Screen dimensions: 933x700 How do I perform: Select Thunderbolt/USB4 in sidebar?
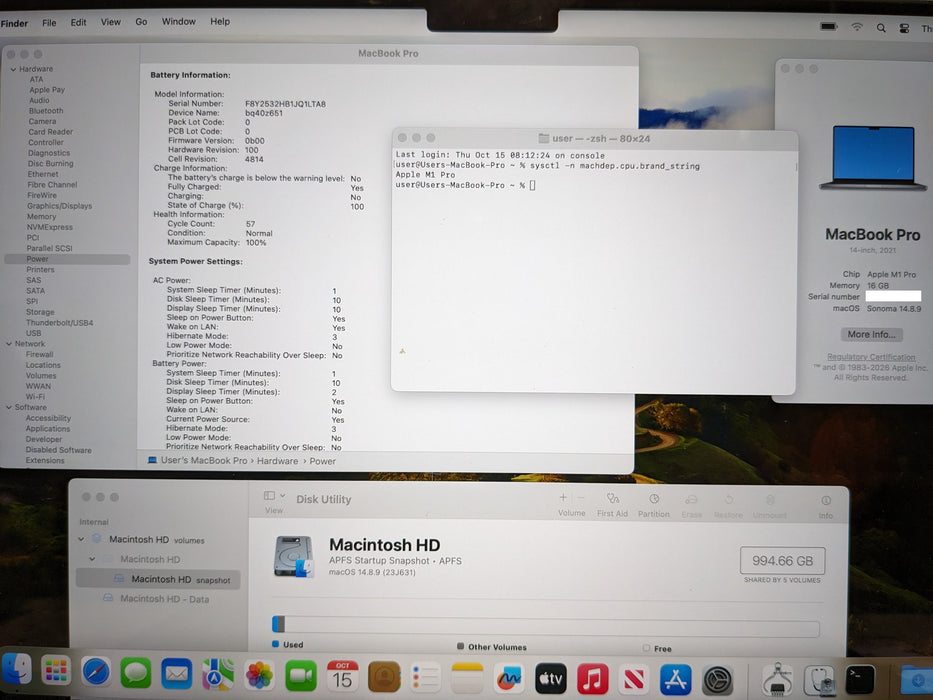(x=60, y=323)
